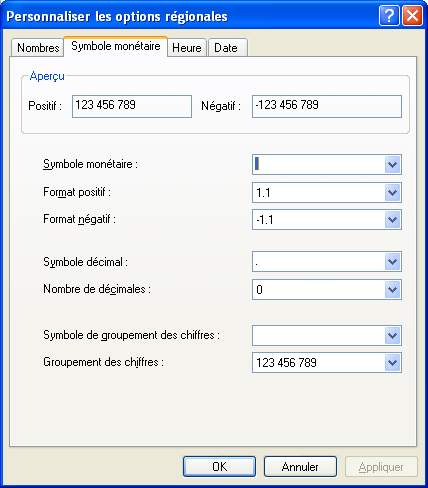
Task: Open the Format positif dropdown arrow
Action: [392, 192]
